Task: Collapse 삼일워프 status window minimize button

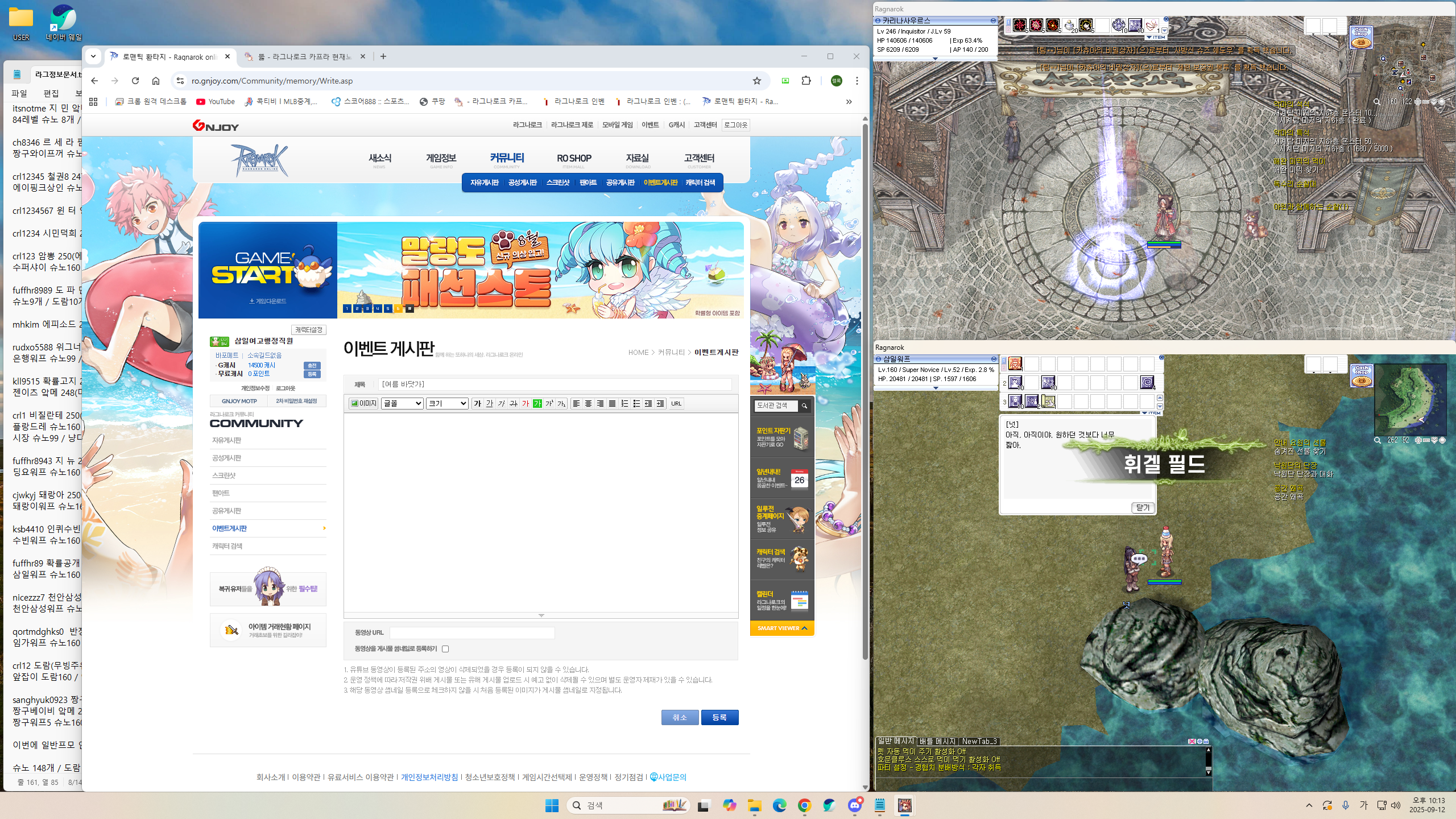Action: (994, 359)
